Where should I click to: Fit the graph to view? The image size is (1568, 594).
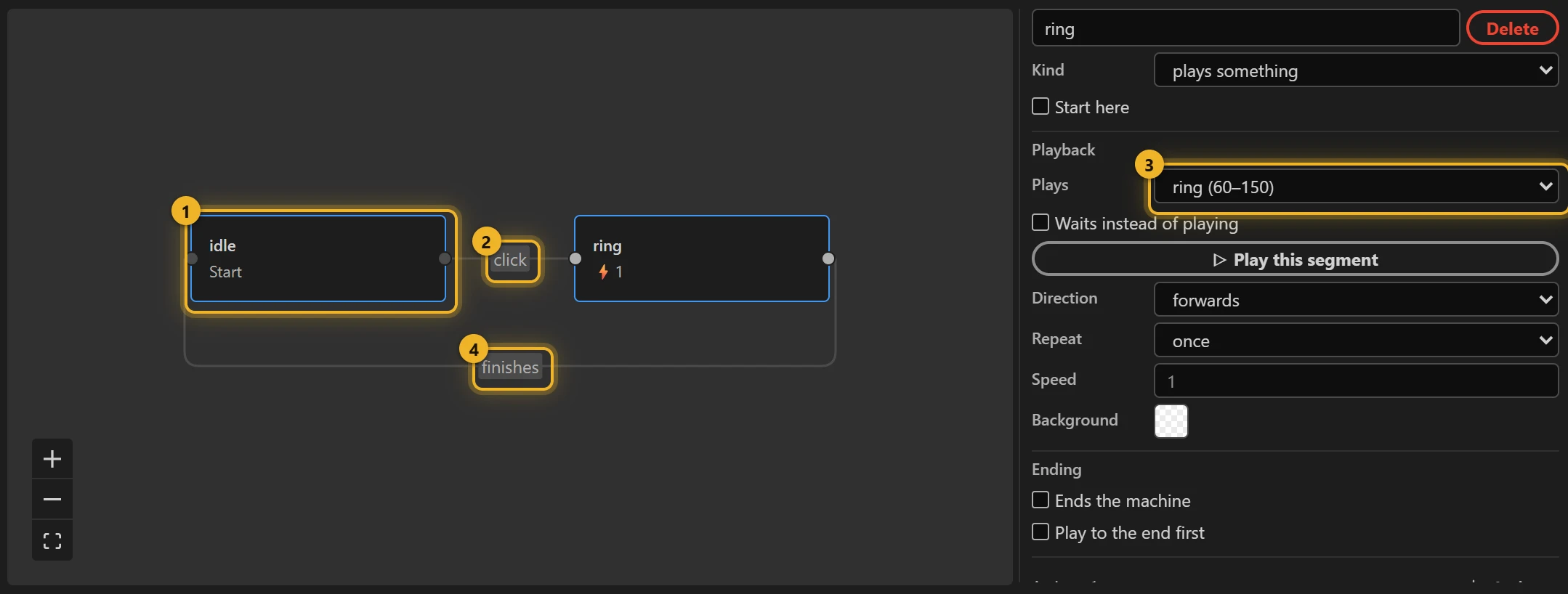point(52,540)
